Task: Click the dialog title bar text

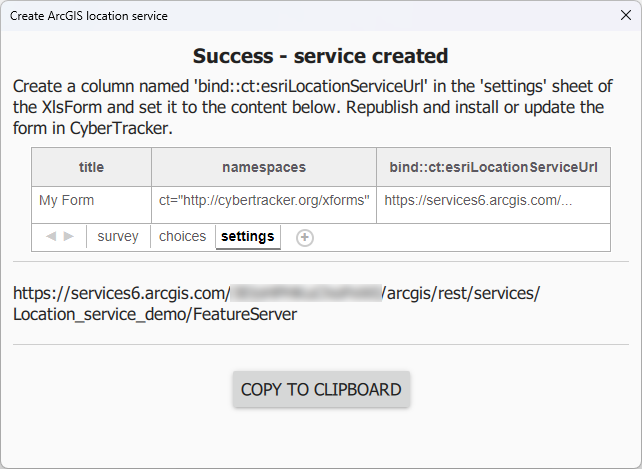Action: click(x=89, y=16)
